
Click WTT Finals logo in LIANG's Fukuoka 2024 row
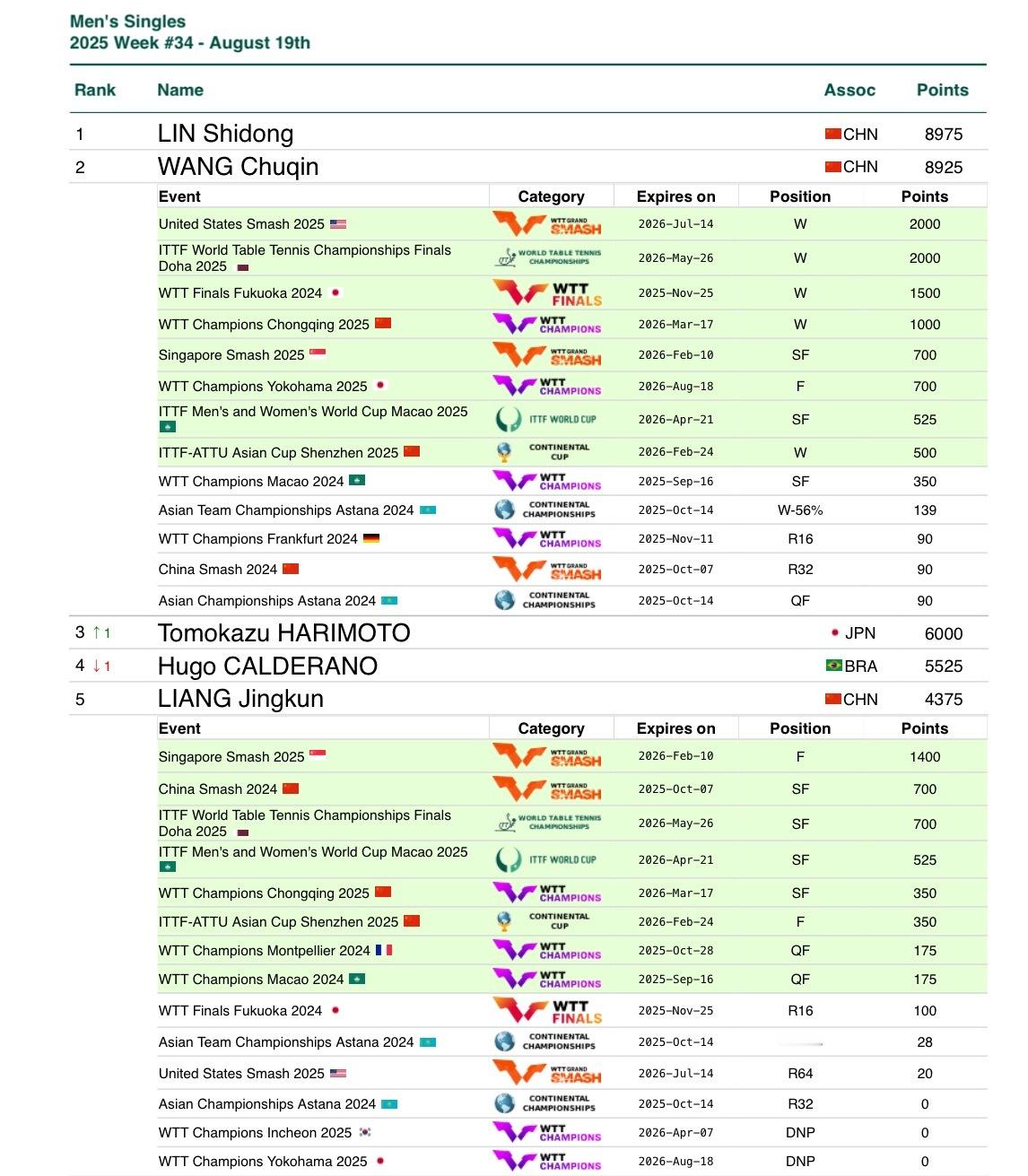click(x=547, y=1011)
